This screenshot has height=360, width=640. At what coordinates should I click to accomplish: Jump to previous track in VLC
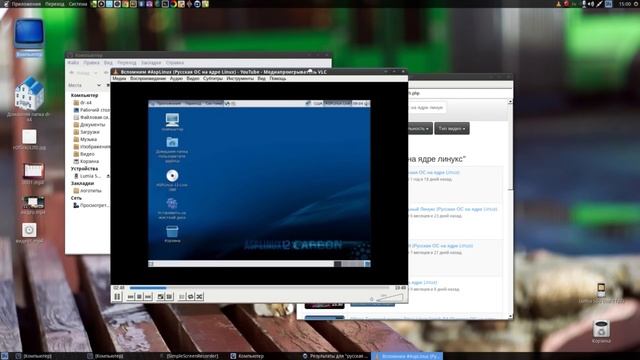(131, 297)
